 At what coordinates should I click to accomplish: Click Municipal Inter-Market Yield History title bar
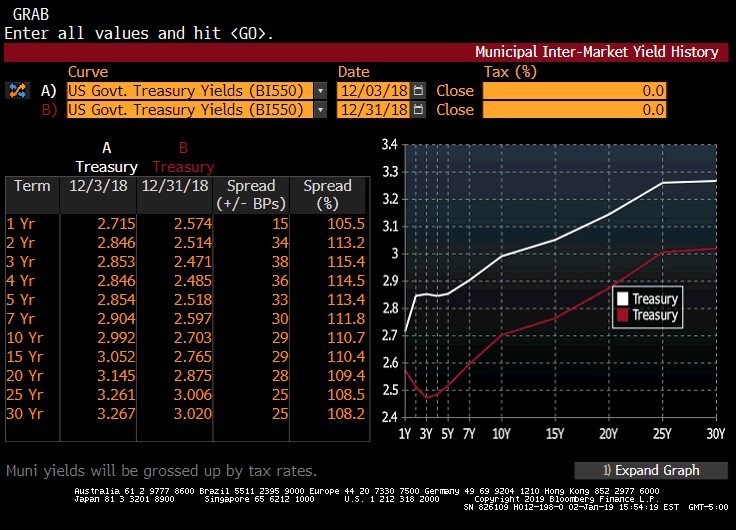click(596, 52)
